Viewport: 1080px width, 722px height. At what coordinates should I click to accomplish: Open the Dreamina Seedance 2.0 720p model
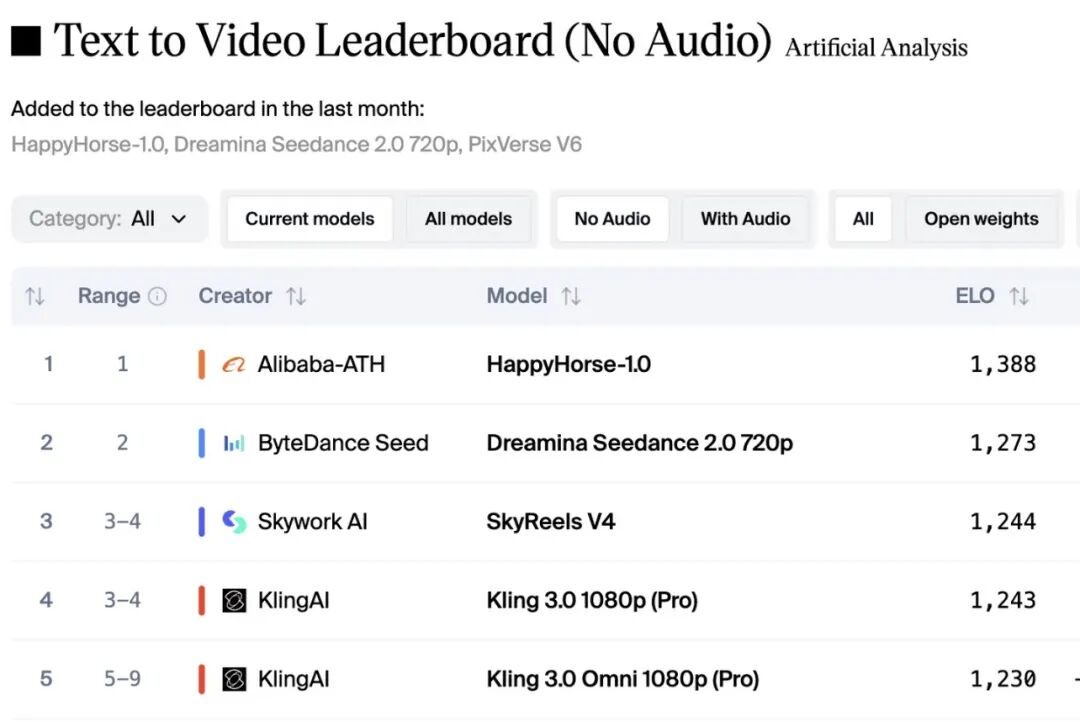point(639,443)
